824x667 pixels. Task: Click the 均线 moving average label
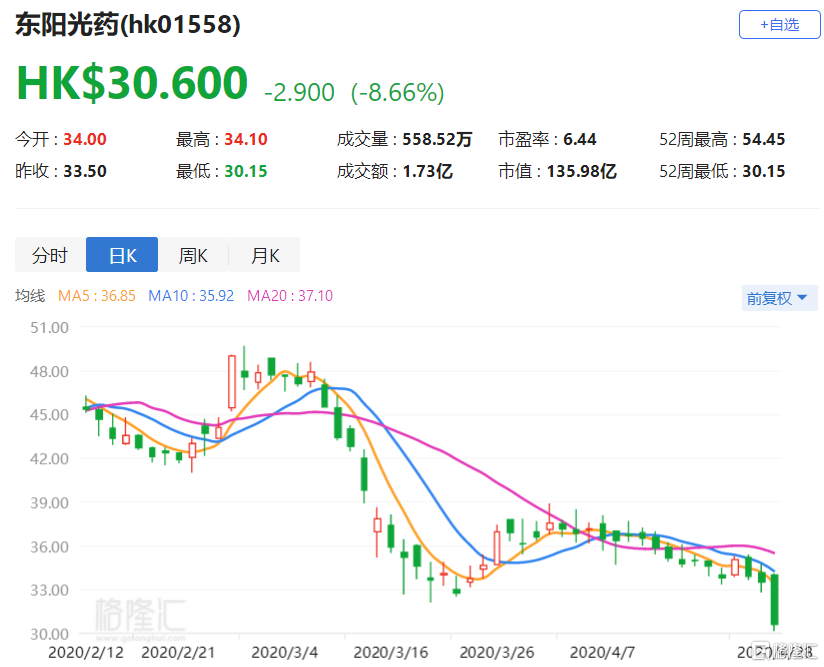(x=30, y=296)
